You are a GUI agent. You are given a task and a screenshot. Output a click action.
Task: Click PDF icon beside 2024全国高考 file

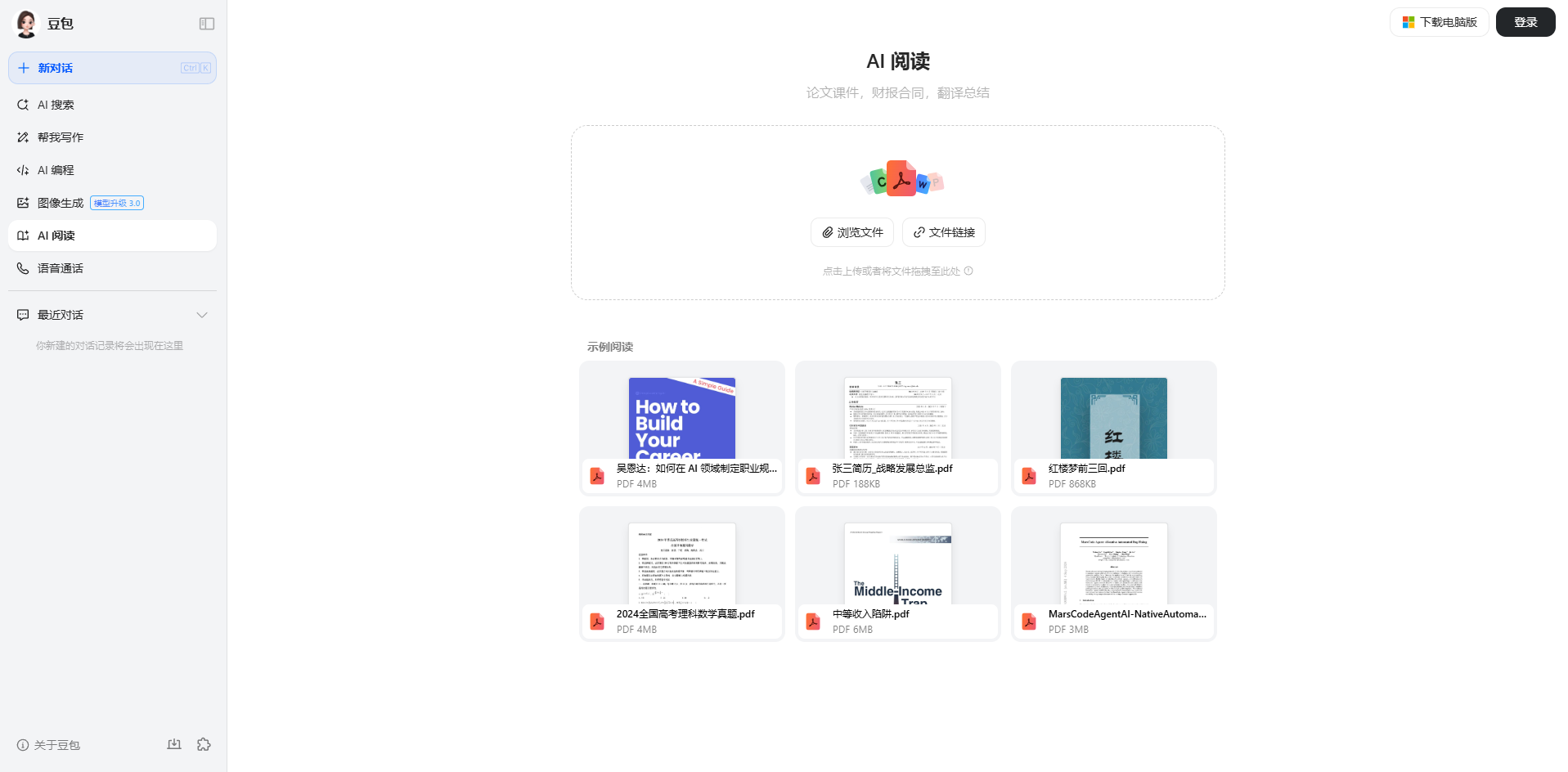tap(597, 622)
